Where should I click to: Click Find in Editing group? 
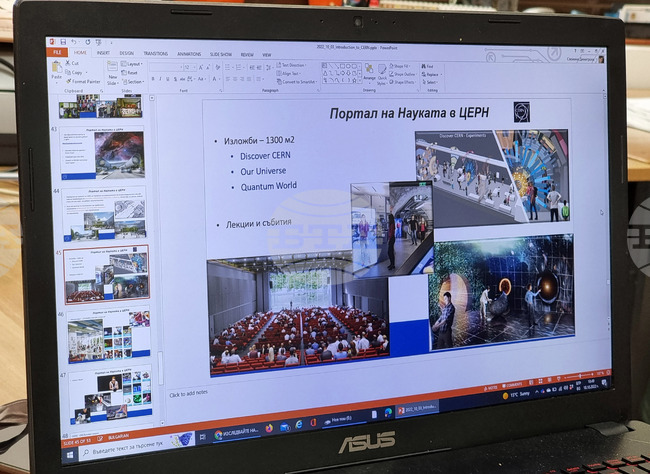[428, 66]
